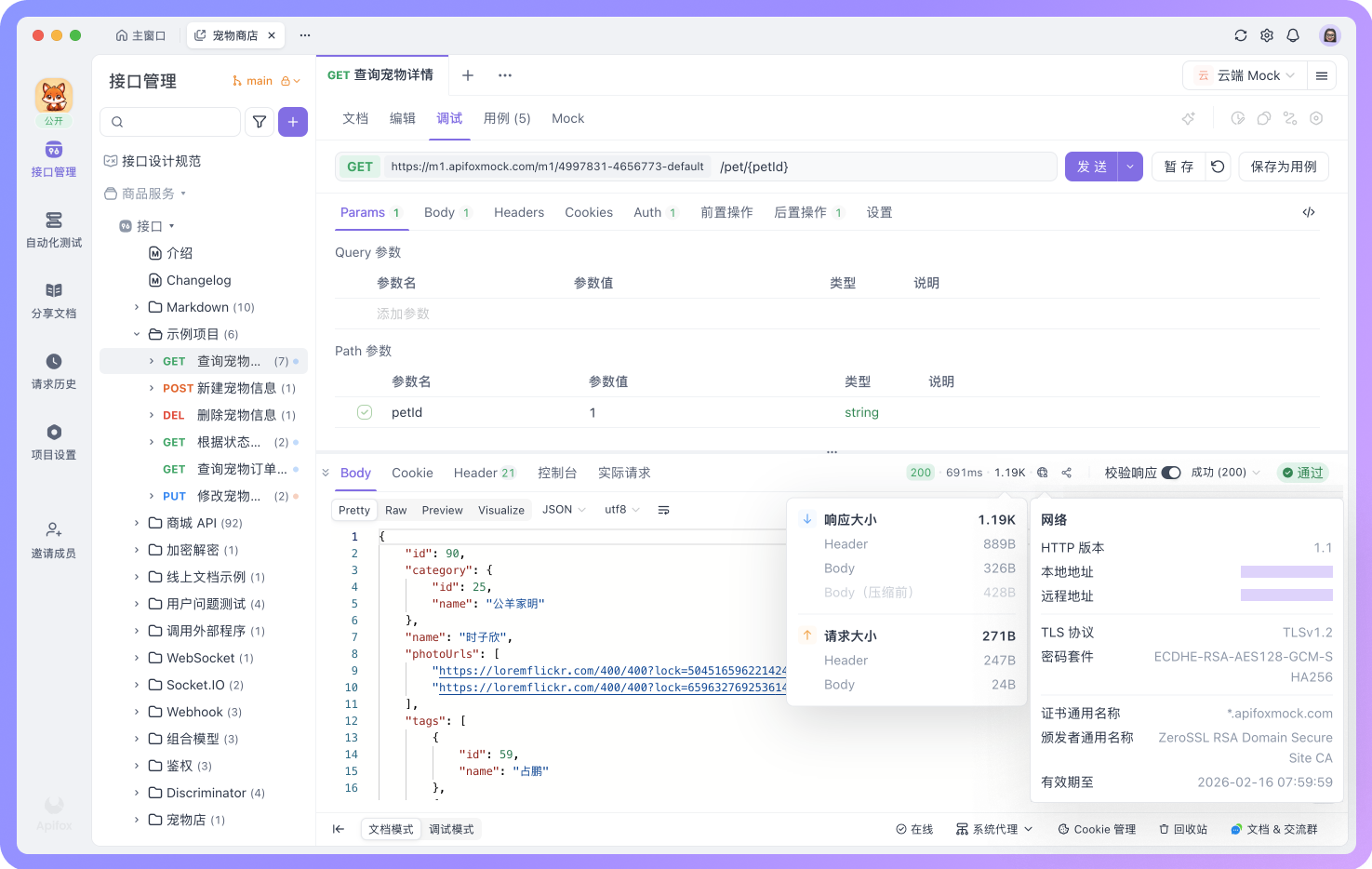Open the JSON format dropdown in response body
The width and height of the screenshot is (1372, 869).
pyautogui.click(x=563, y=510)
